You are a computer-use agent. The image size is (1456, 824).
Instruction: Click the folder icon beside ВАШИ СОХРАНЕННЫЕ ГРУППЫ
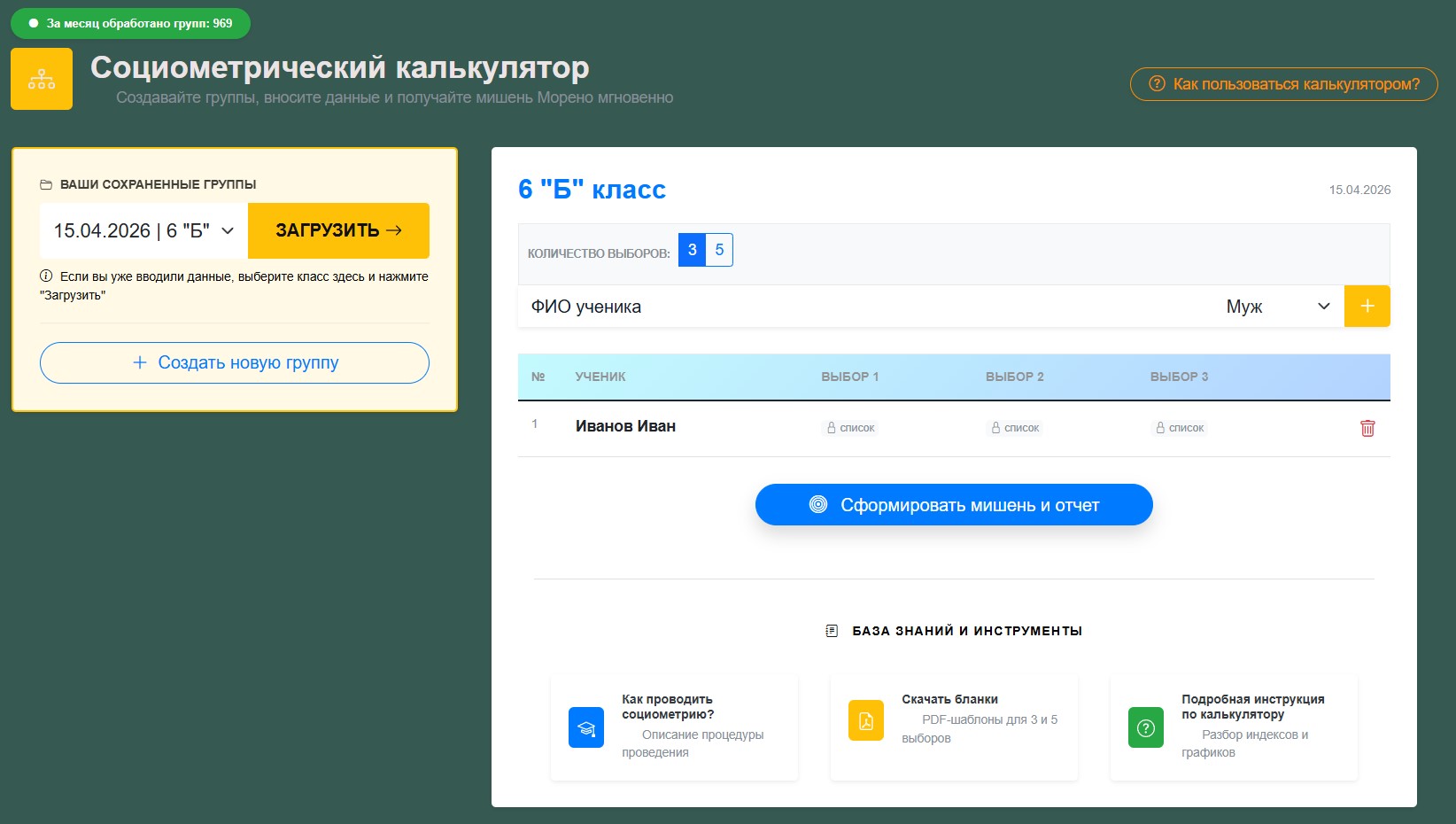point(45,184)
